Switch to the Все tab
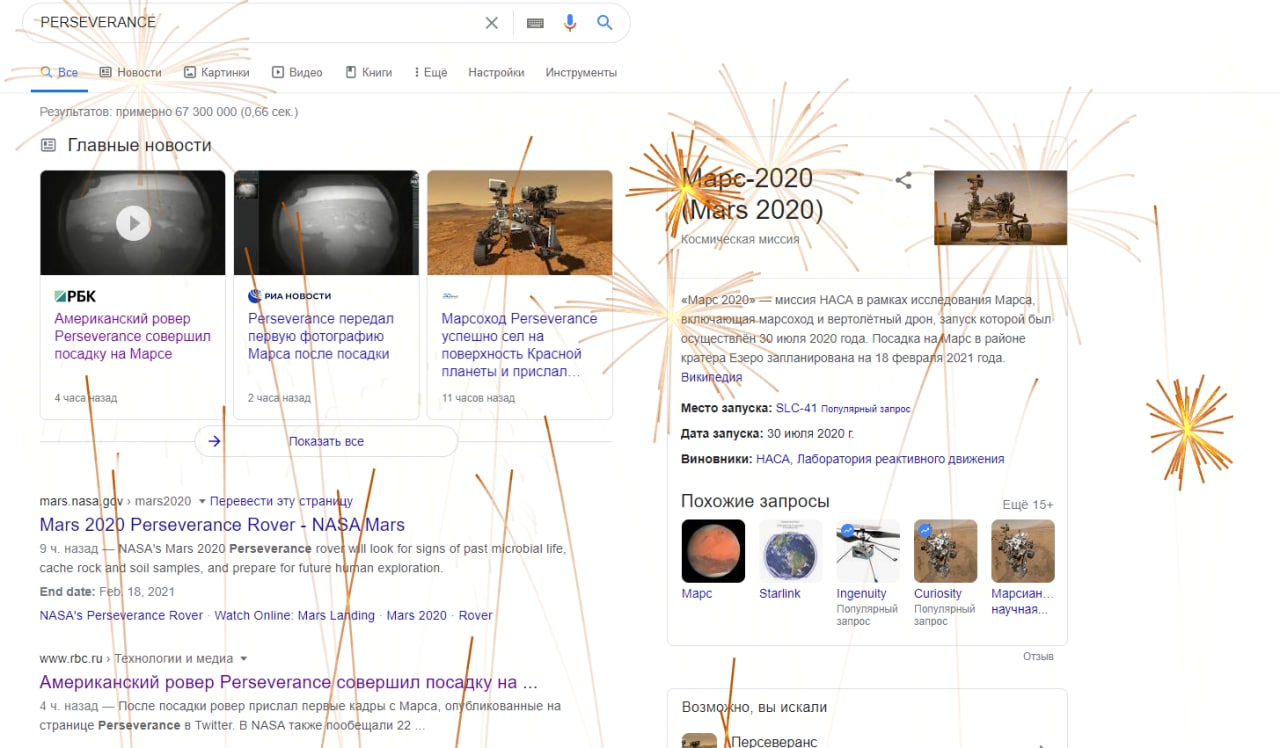1280x748 pixels. click(x=59, y=72)
